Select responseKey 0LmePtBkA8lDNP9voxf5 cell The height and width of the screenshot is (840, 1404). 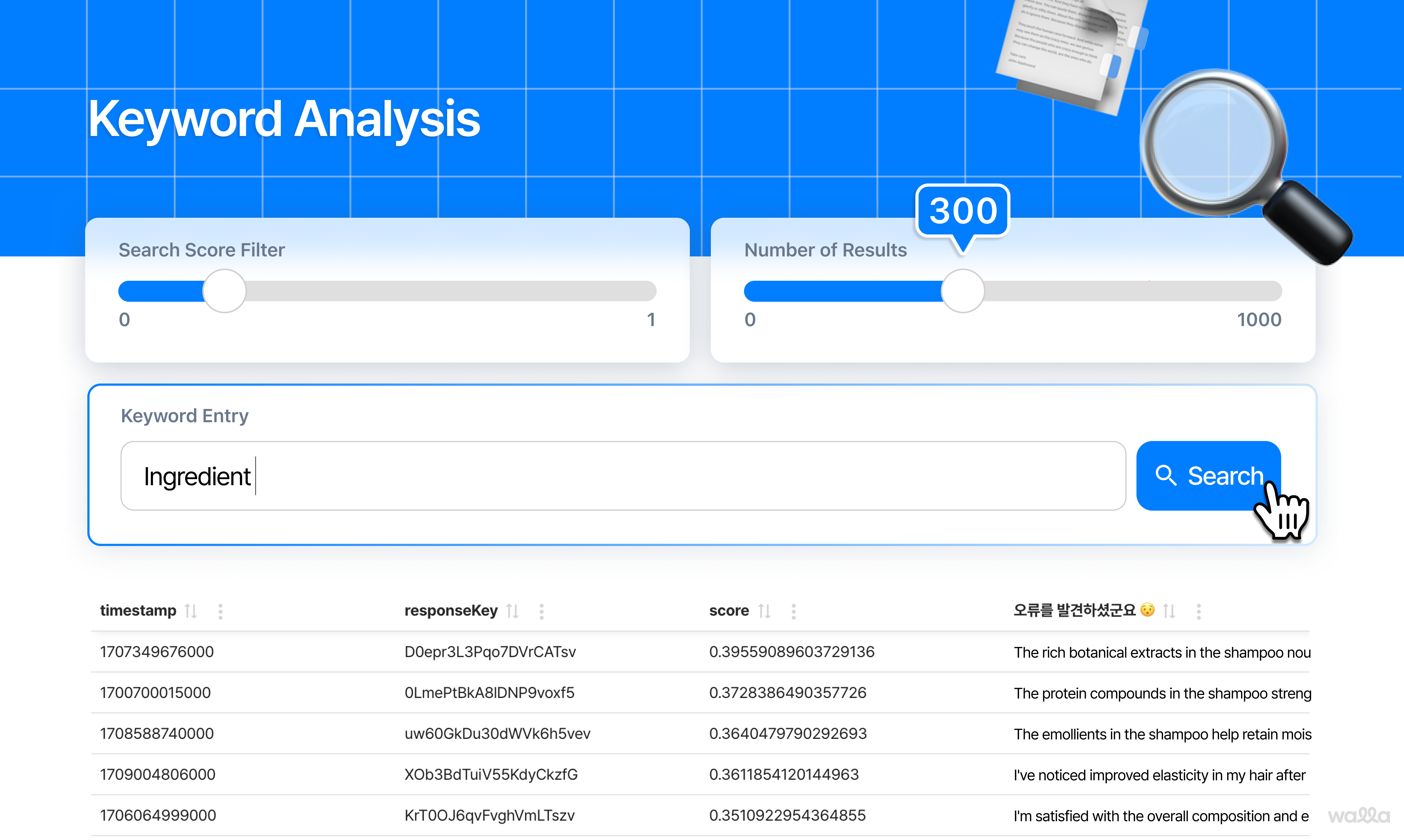(489, 692)
